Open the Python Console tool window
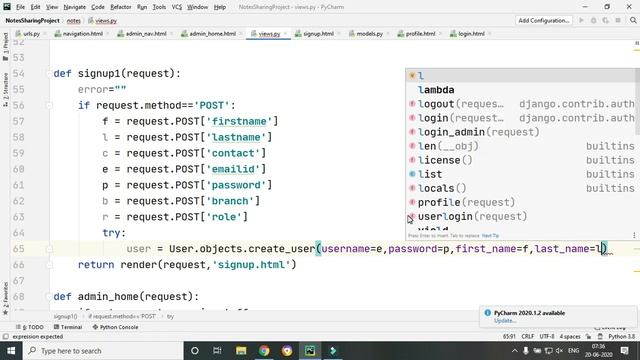This screenshot has width=640, height=360. [x=116, y=327]
